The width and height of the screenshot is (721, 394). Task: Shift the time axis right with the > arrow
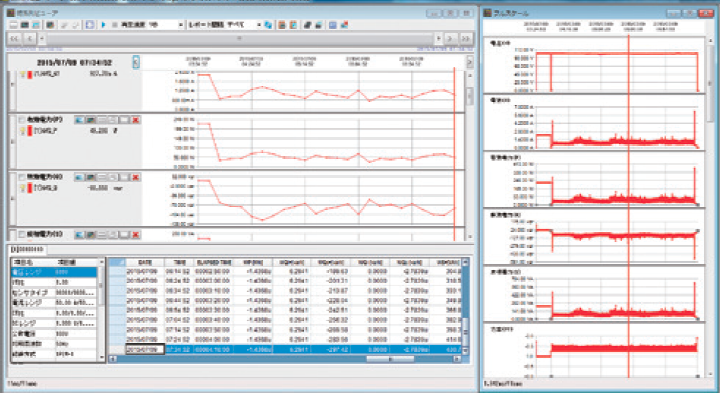coord(469,62)
